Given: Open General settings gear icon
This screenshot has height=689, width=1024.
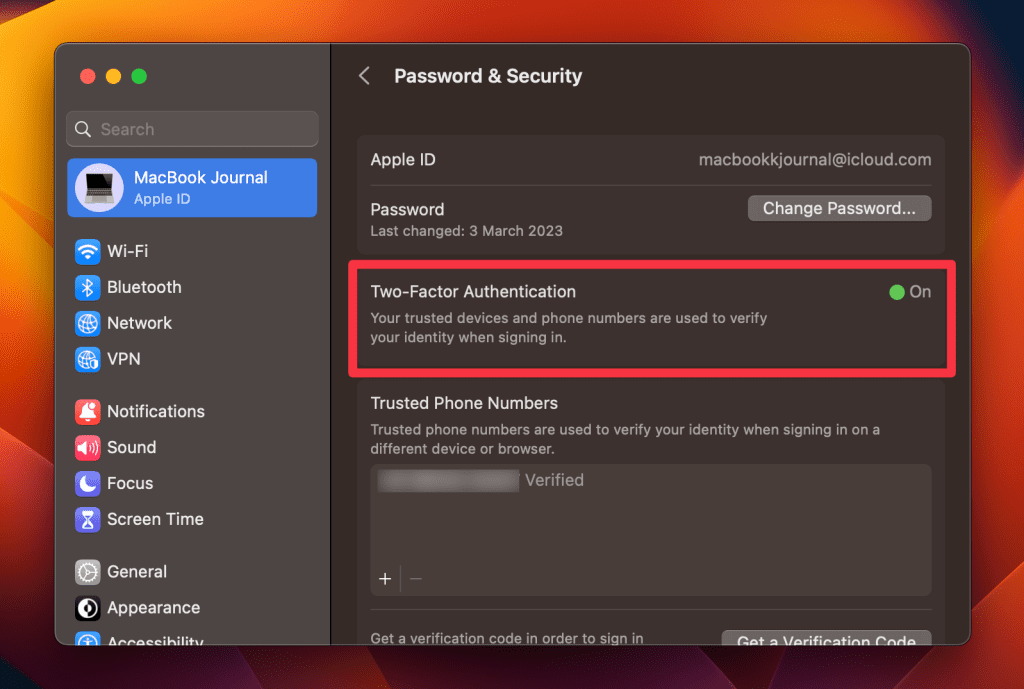Looking at the screenshot, I should [88, 572].
